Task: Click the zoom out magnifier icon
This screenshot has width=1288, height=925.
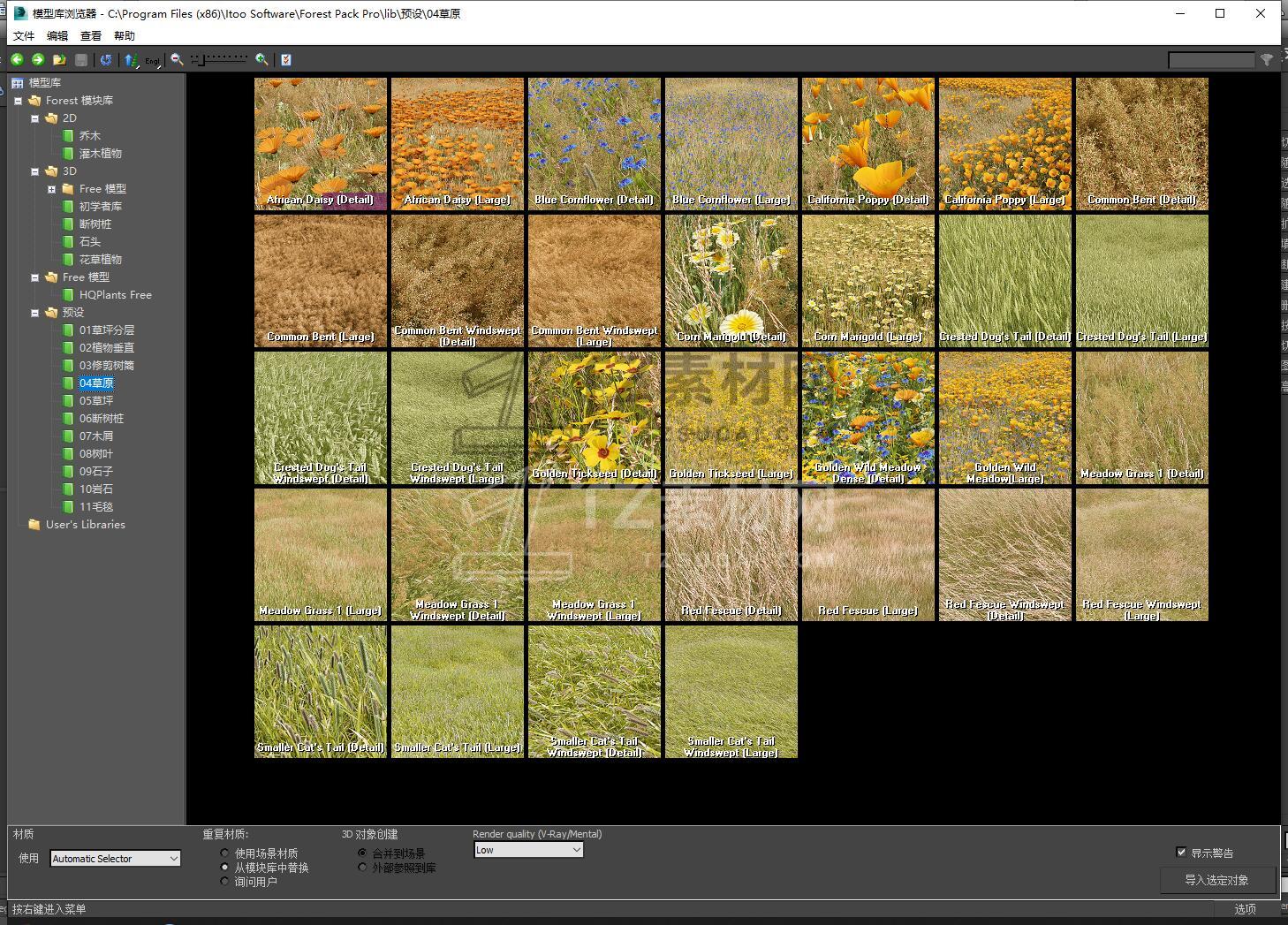Action: pos(177,59)
